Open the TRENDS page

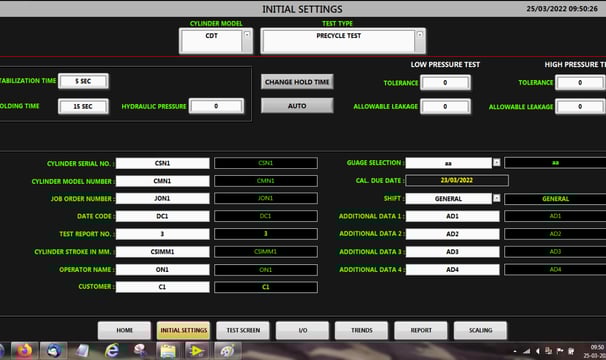click(x=362, y=331)
